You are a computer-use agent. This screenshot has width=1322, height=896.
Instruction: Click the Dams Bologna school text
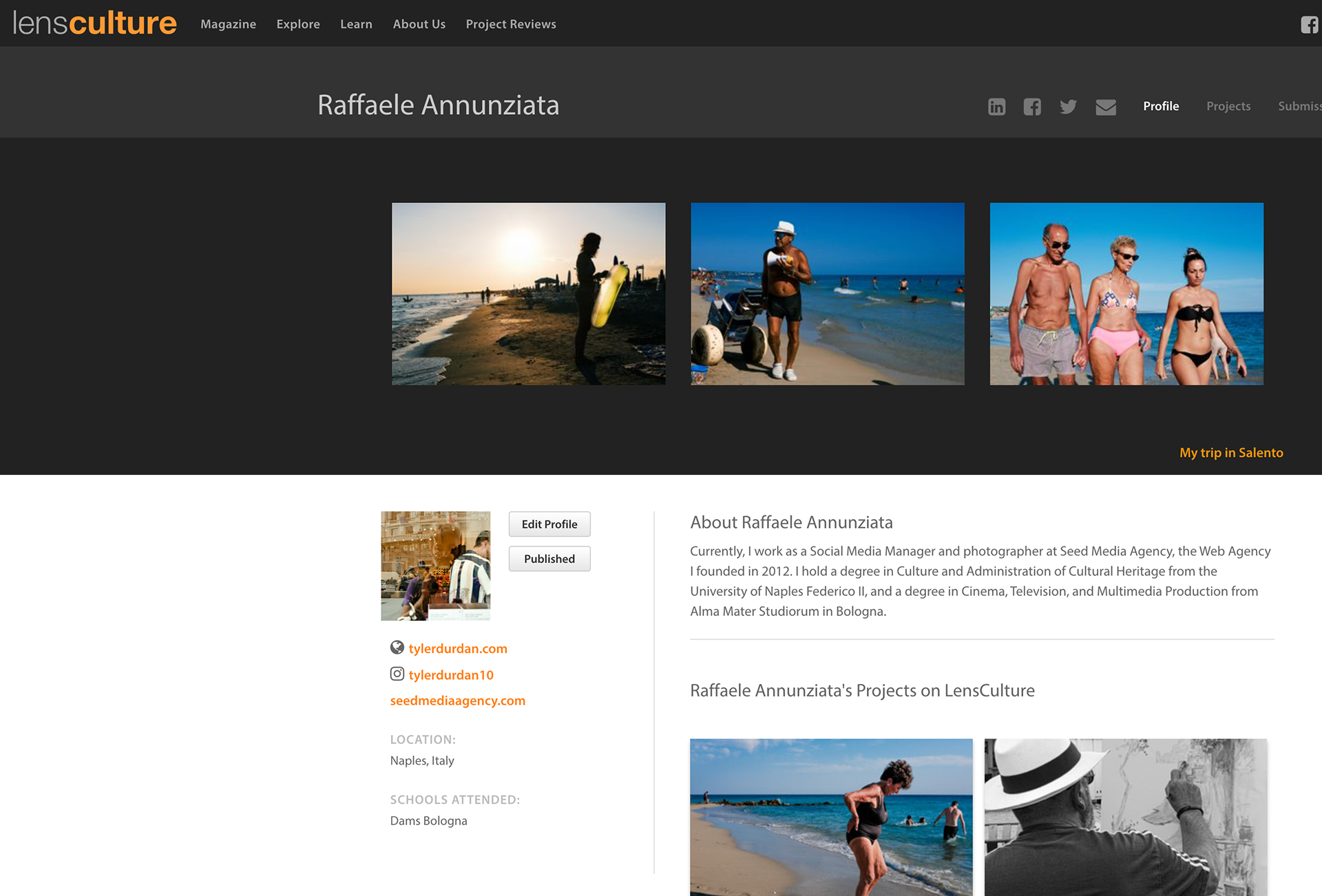pos(428,820)
